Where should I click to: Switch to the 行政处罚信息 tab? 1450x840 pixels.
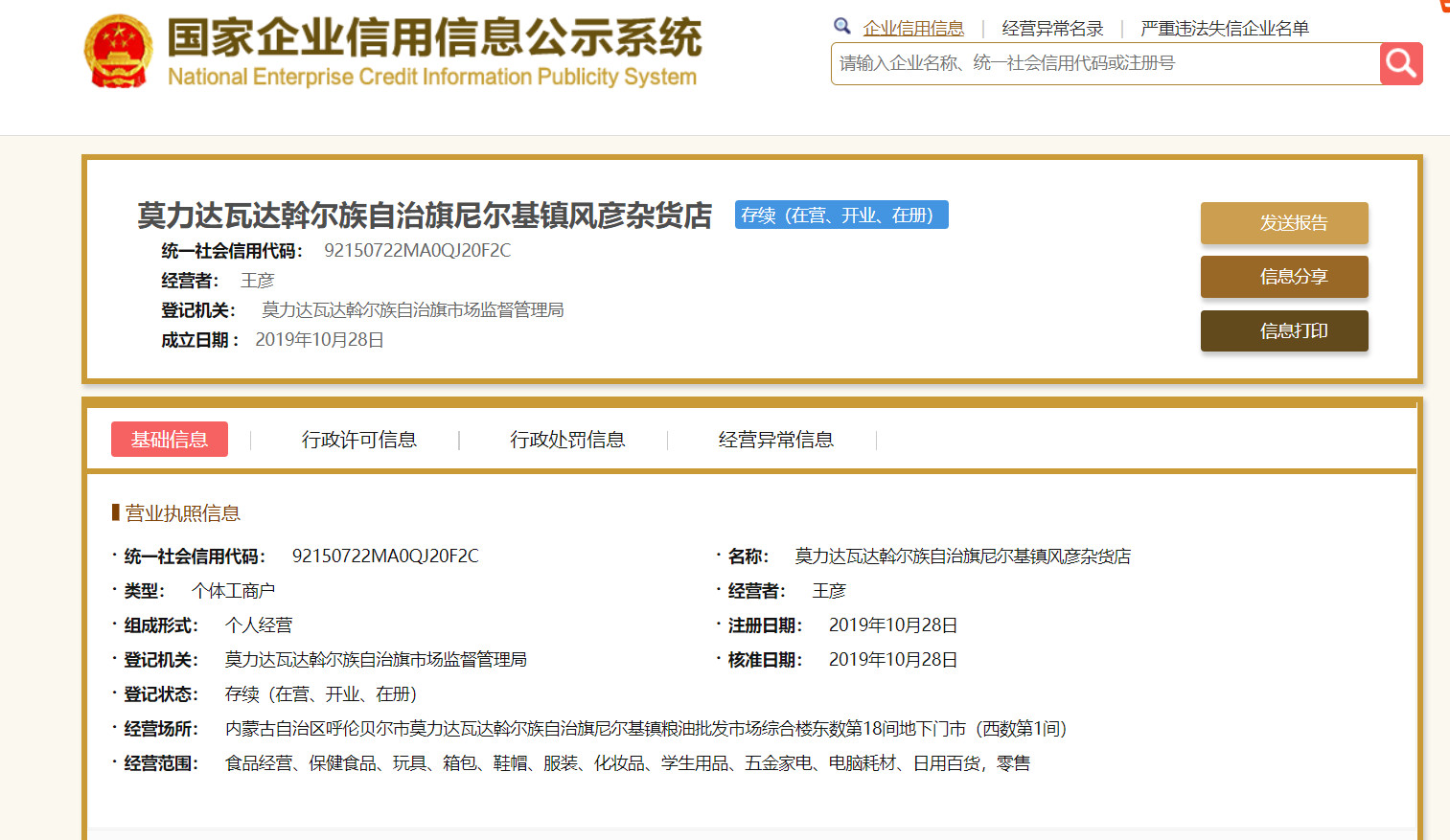click(x=567, y=440)
